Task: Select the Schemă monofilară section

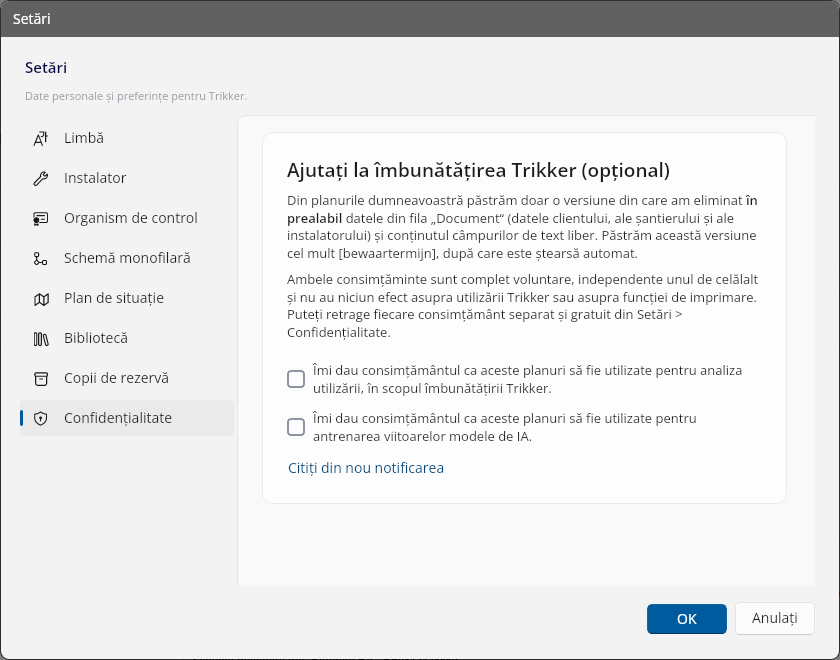Action: 127,258
